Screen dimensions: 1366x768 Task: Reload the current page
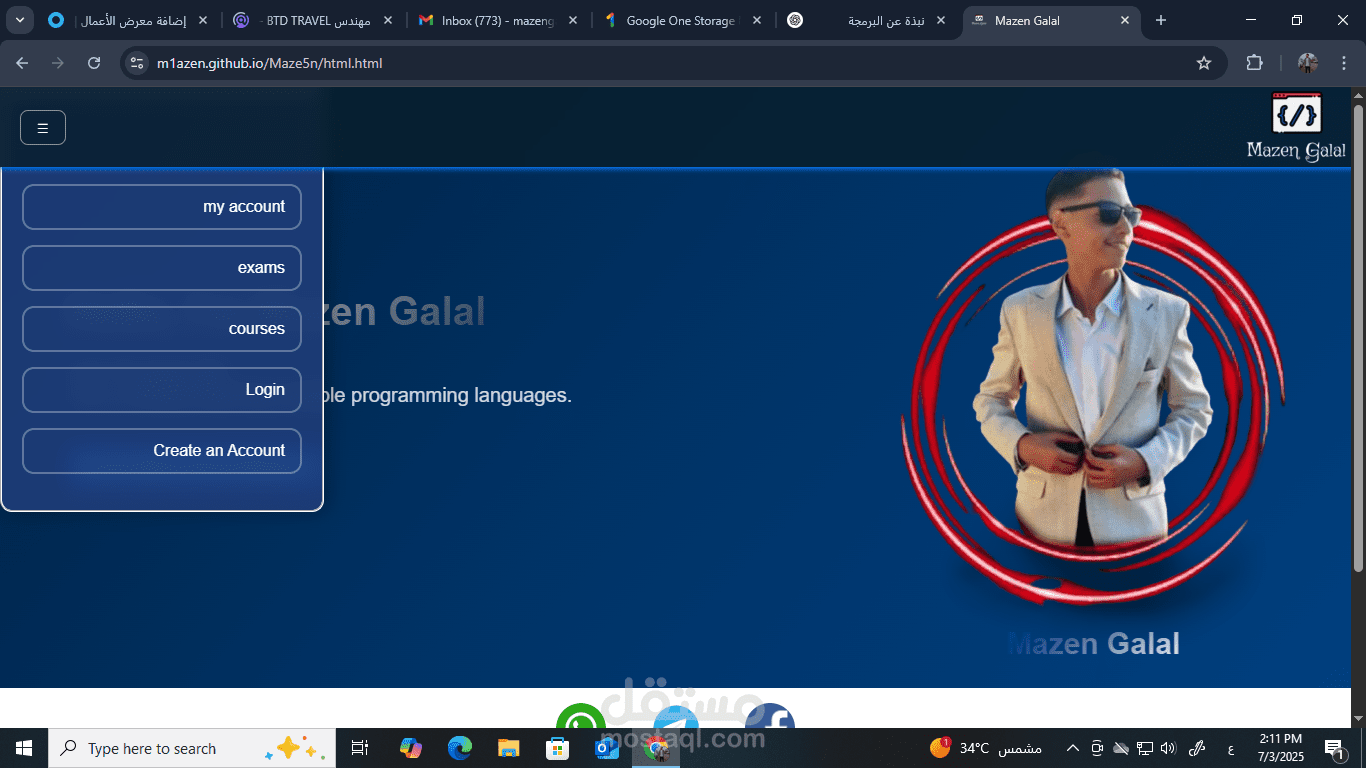click(x=94, y=63)
